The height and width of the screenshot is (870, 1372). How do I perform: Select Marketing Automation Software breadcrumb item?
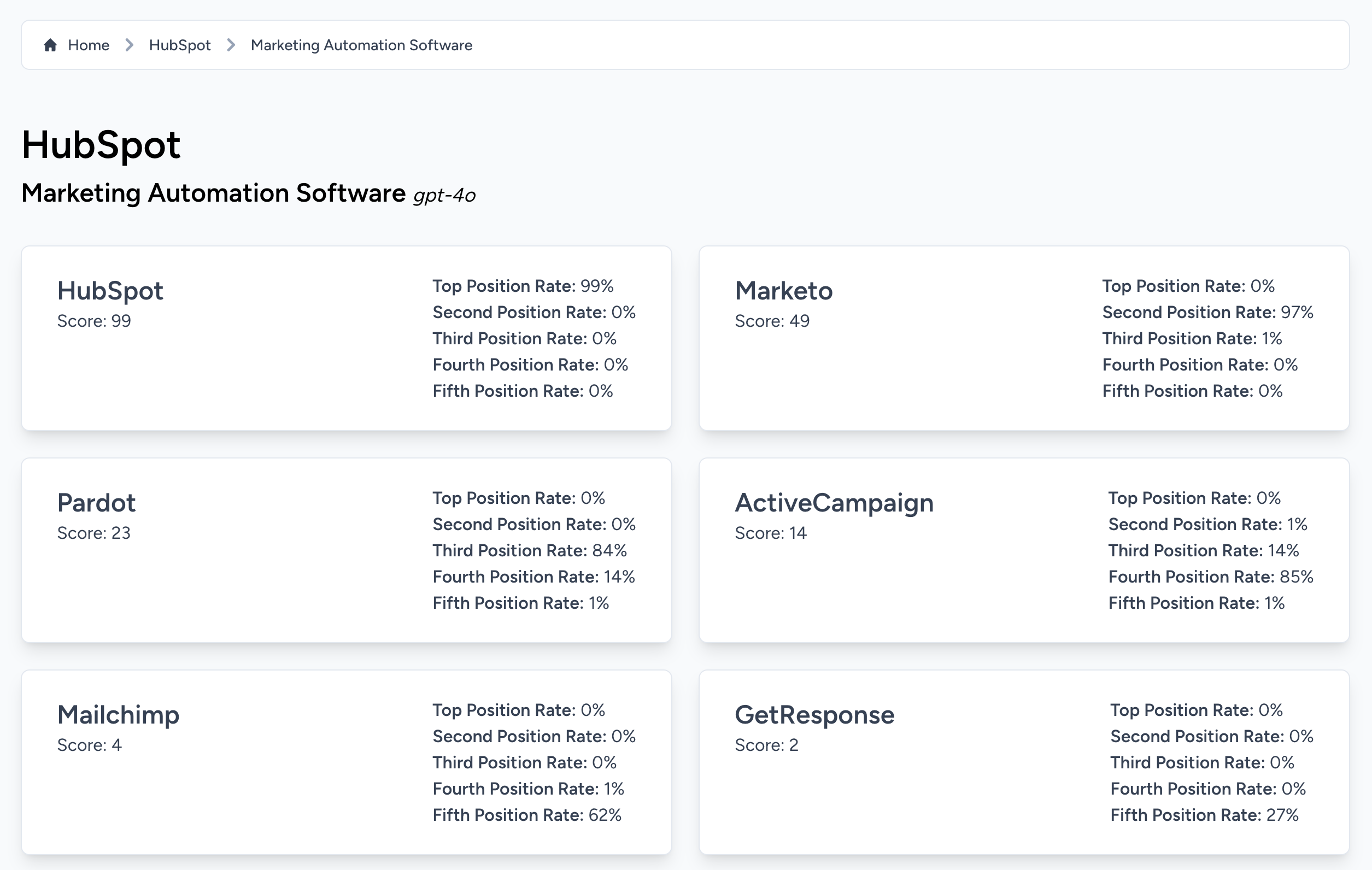pyautogui.click(x=361, y=45)
